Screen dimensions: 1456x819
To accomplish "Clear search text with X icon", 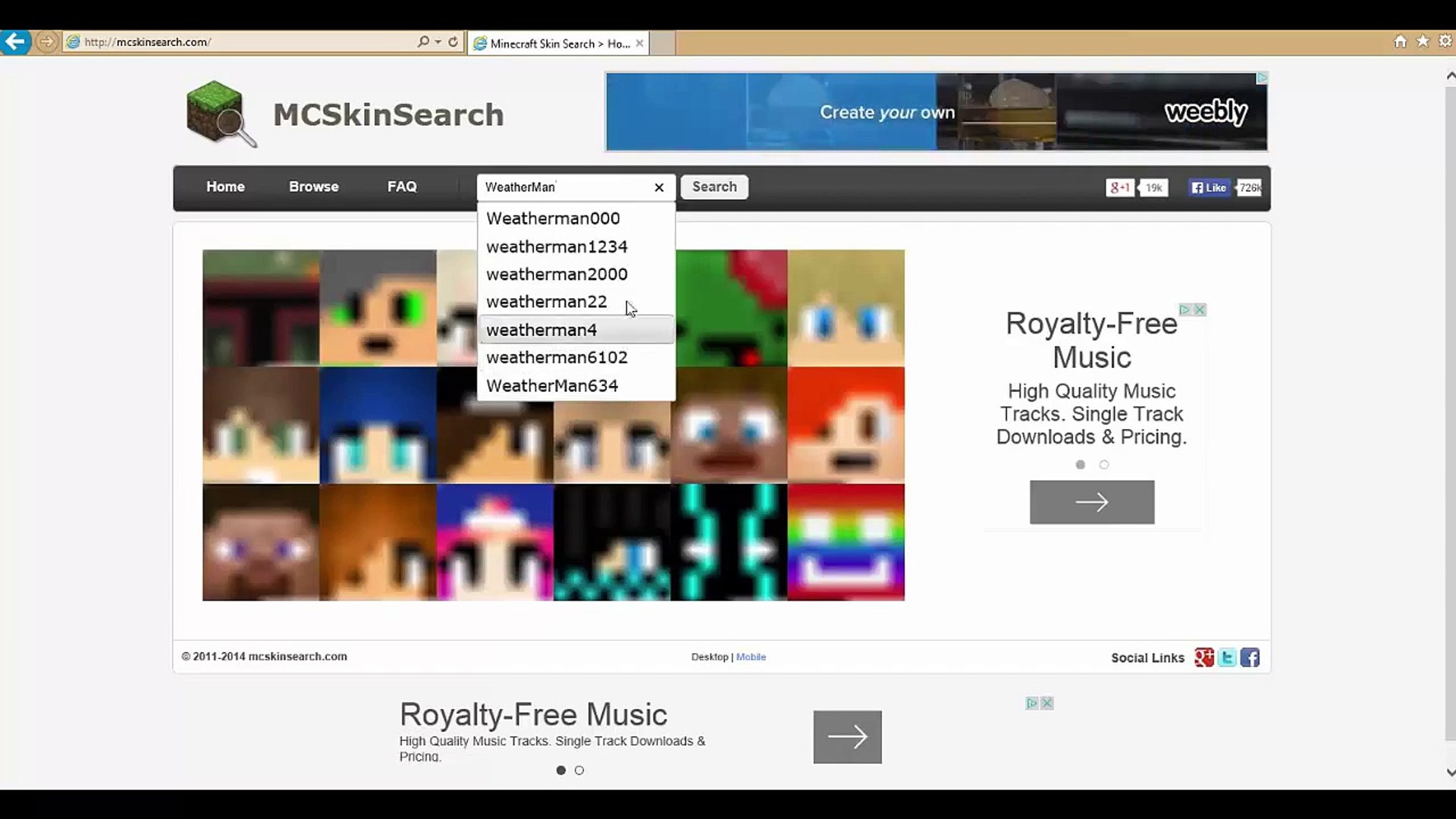I will coord(659,187).
